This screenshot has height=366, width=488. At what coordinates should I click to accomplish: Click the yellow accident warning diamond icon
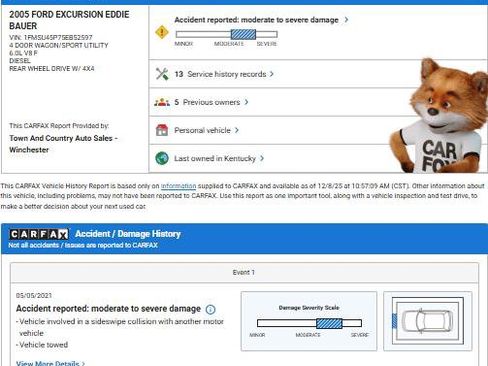[162, 32]
